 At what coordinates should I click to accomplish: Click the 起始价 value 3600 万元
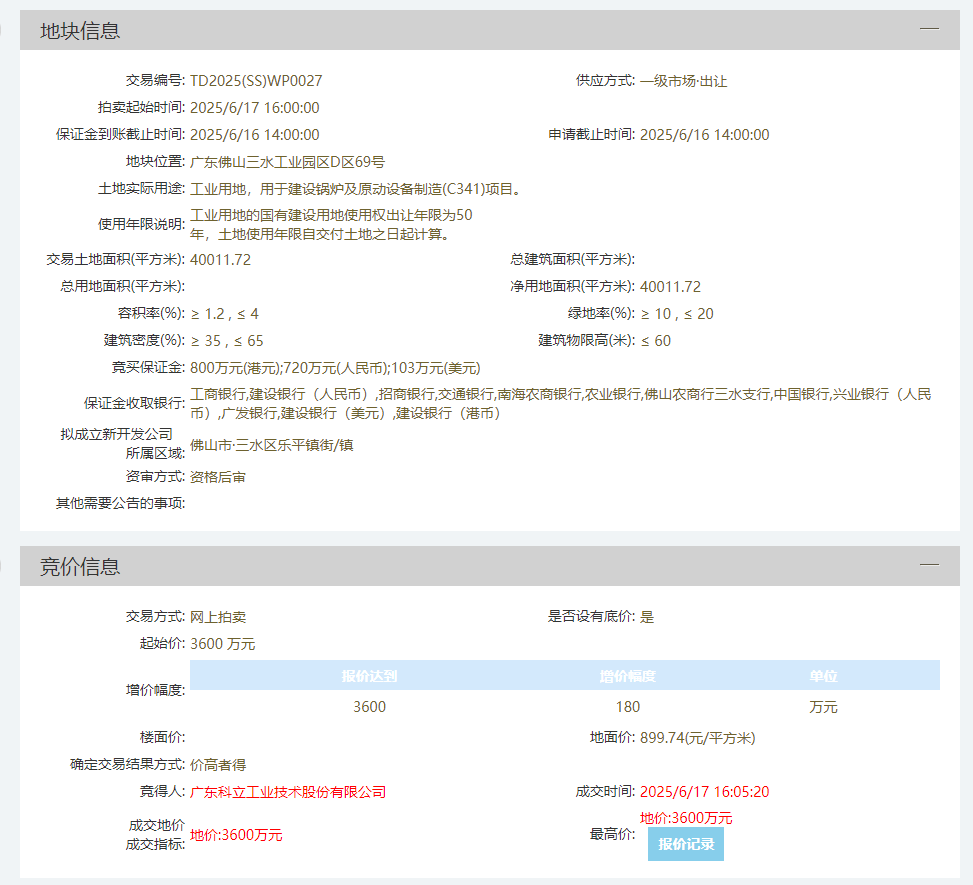(x=222, y=644)
